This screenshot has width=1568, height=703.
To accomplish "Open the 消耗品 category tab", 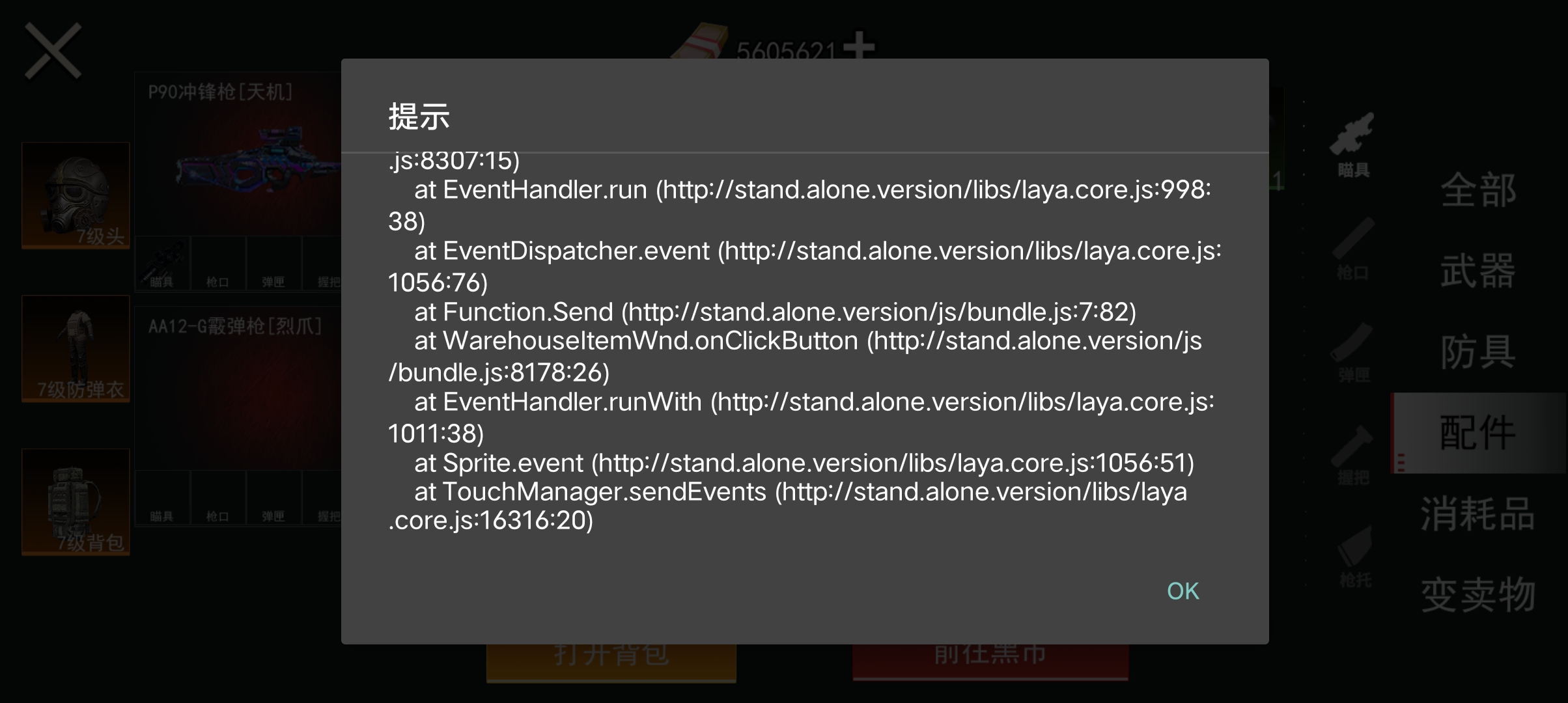I will click(x=1478, y=514).
